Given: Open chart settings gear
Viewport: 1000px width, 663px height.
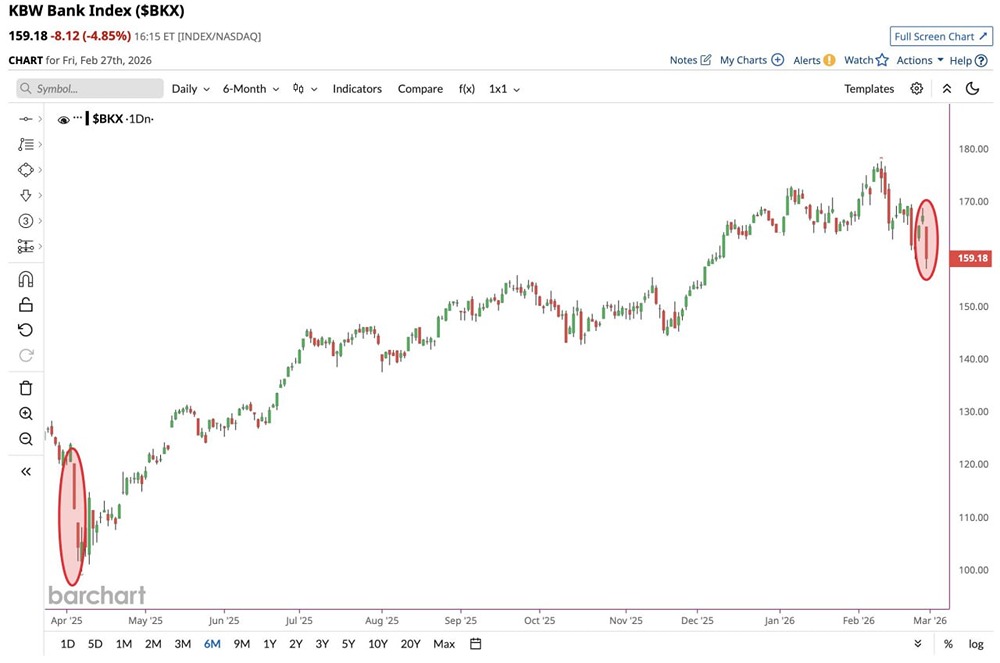Looking at the screenshot, I should pyautogui.click(x=916, y=89).
